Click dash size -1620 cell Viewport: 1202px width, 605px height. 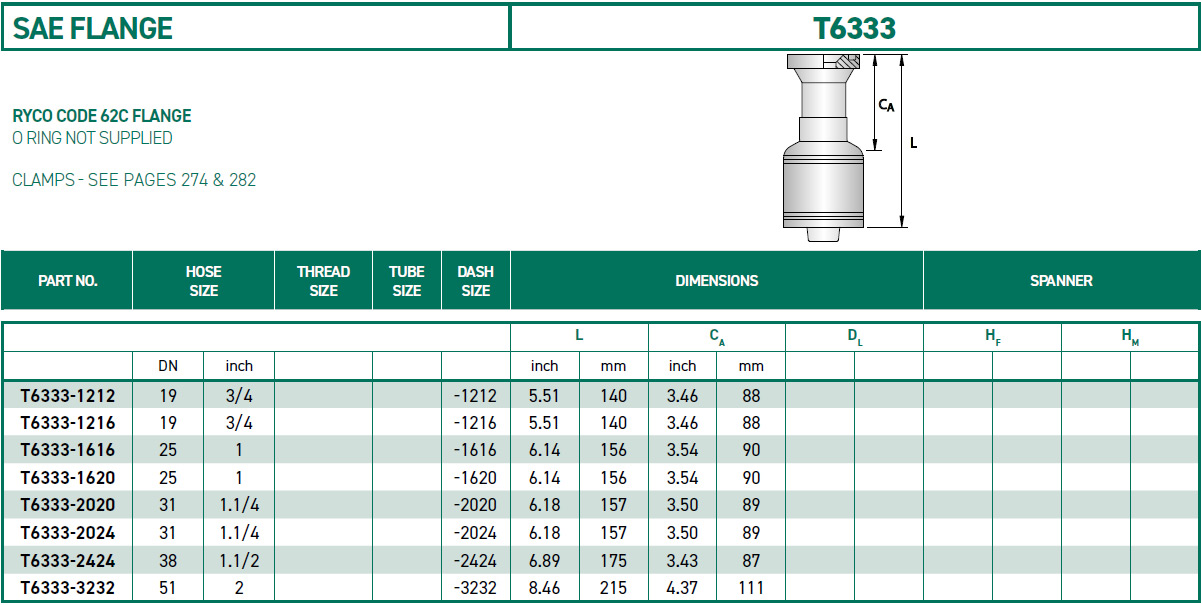pyautogui.click(x=474, y=478)
